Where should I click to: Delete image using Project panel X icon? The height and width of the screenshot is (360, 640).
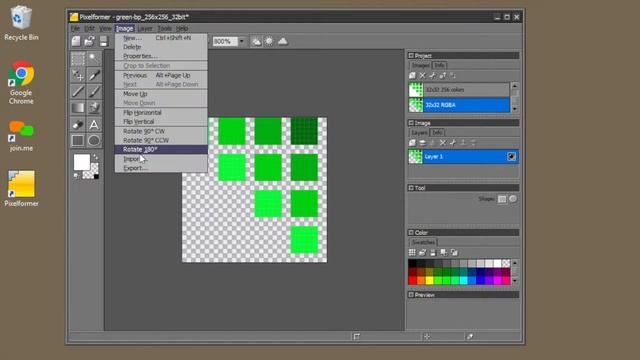pos(422,76)
